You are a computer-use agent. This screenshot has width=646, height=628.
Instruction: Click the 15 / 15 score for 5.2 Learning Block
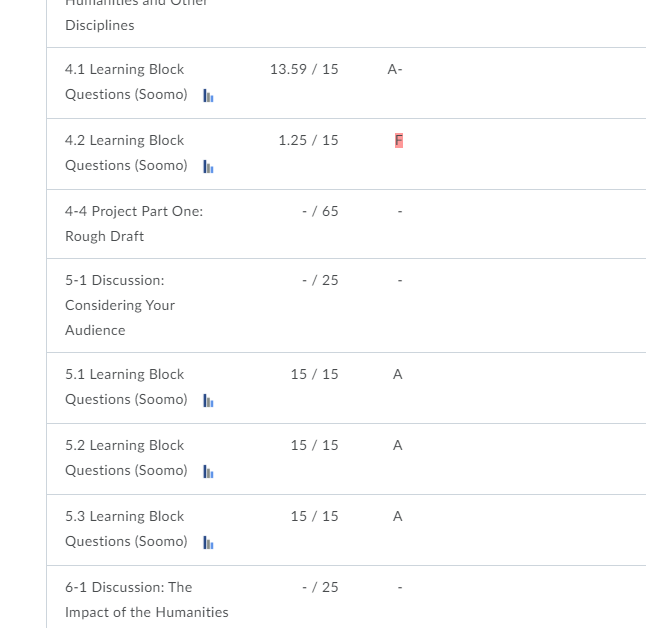pyautogui.click(x=314, y=445)
